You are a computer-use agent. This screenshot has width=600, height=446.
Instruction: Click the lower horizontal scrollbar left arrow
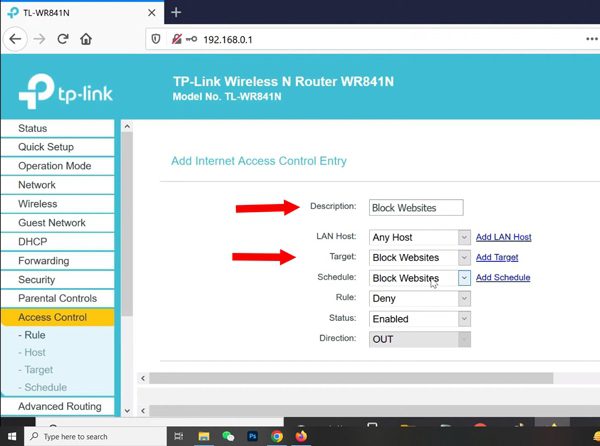pyautogui.click(x=143, y=411)
